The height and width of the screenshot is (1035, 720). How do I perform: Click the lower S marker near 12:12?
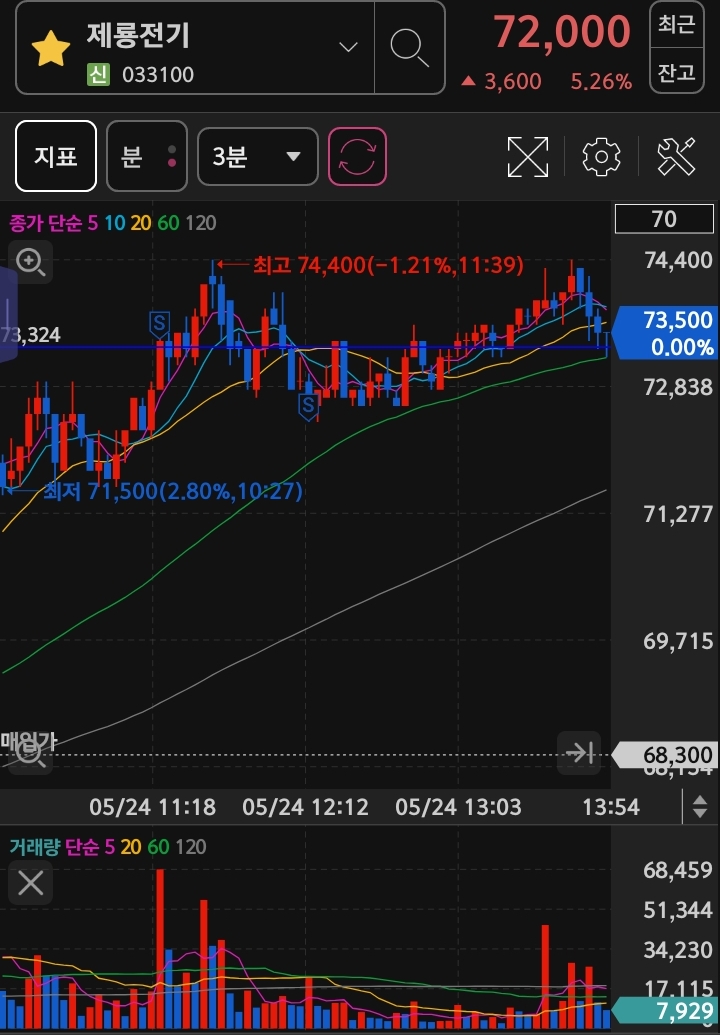pos(308,406)
